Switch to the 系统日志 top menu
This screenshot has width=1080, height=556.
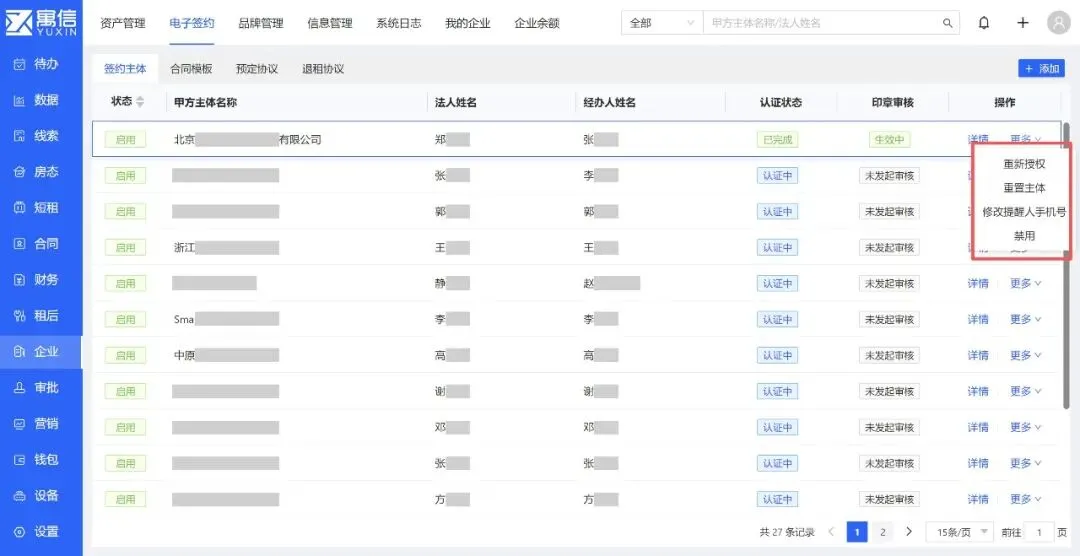point(399,23)
